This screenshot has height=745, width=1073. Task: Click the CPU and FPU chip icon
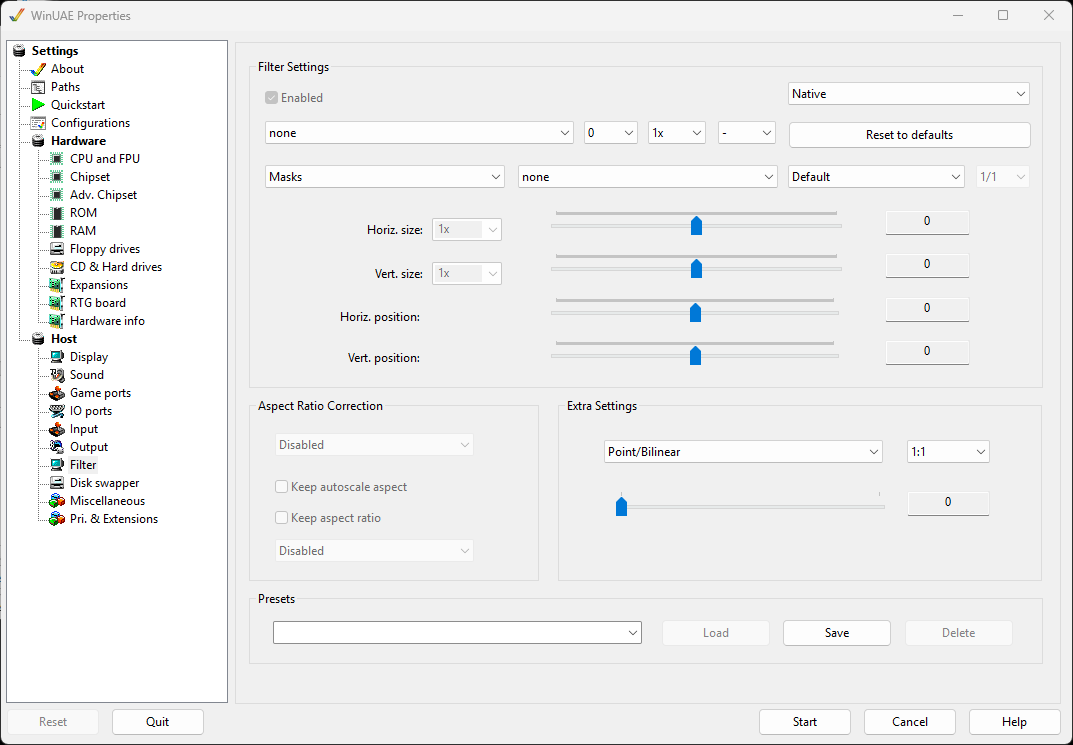pos(57,159)
